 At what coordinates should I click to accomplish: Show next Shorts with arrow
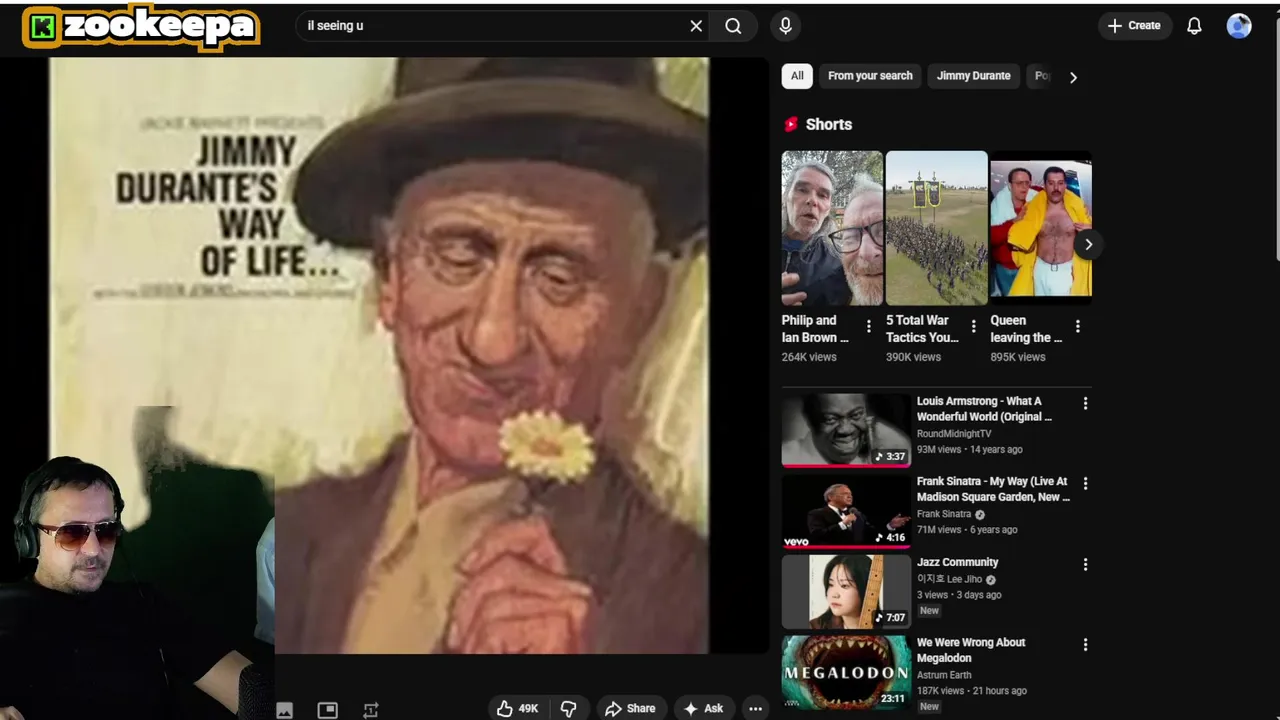[x=1088, y=244]
